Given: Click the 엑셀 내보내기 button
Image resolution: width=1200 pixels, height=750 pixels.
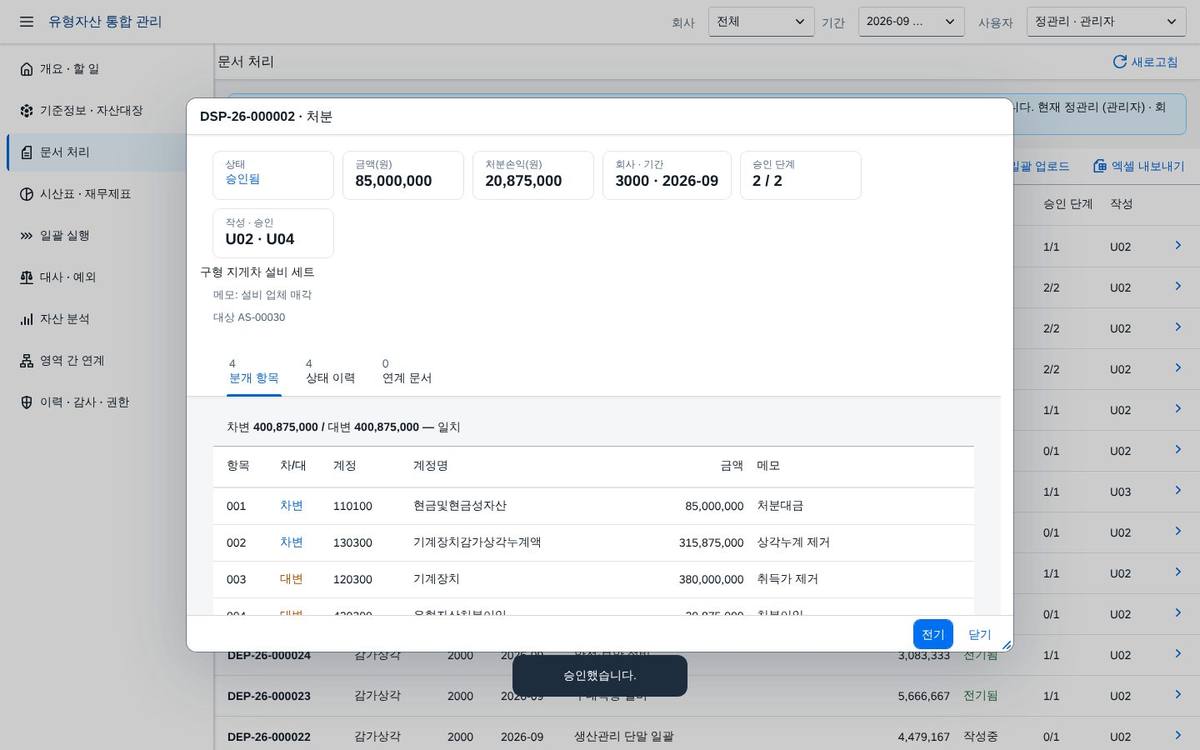Looking at the screenshot, I should pos(1139,166).
